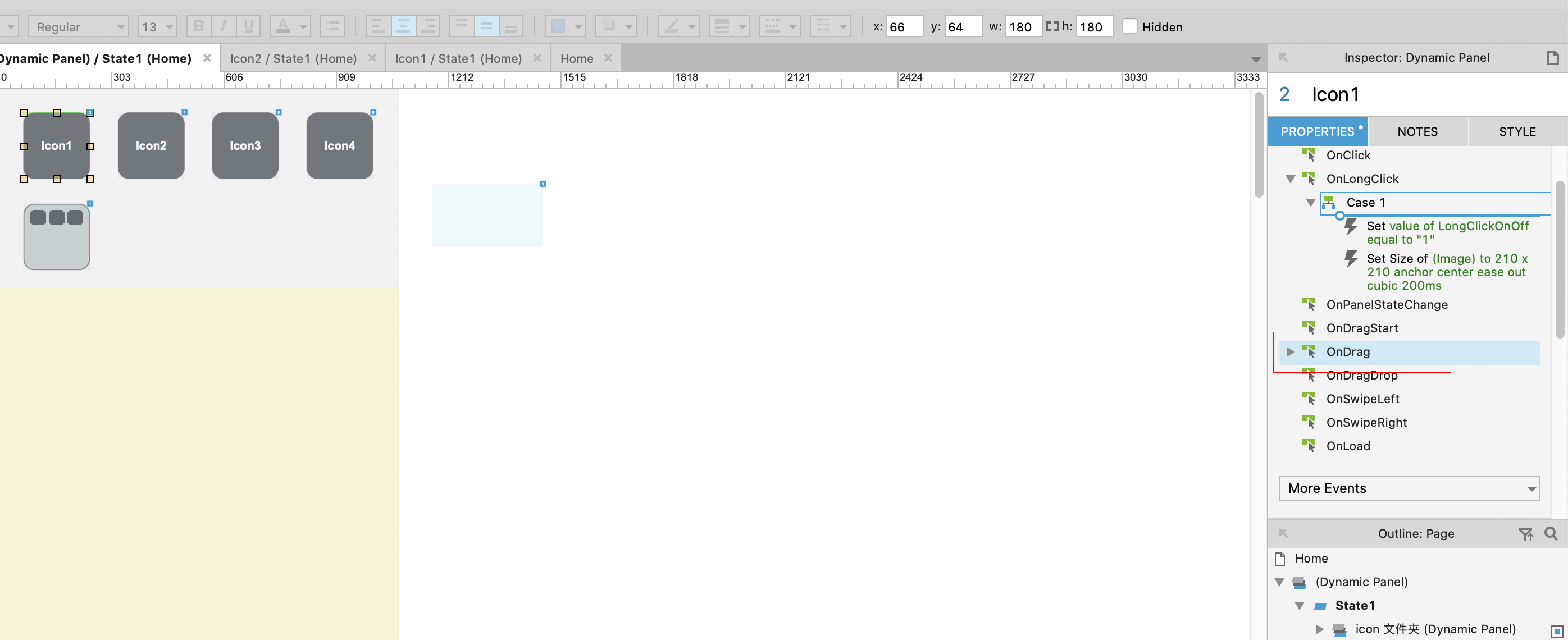Toggle the lock aspect ratio icon
The image size is (1568, 640).
click(1052, 26)
